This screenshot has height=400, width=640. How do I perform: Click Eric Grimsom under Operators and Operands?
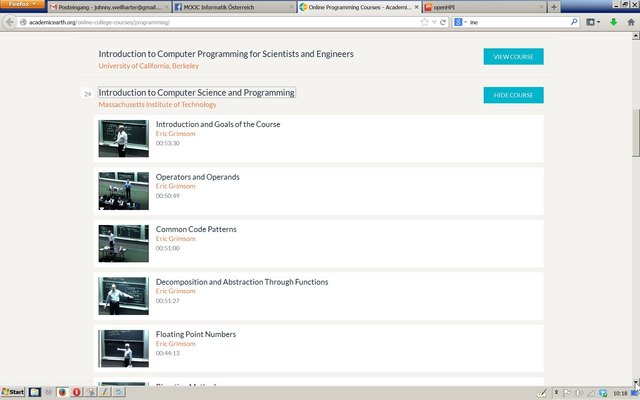[x=176, y=186]
